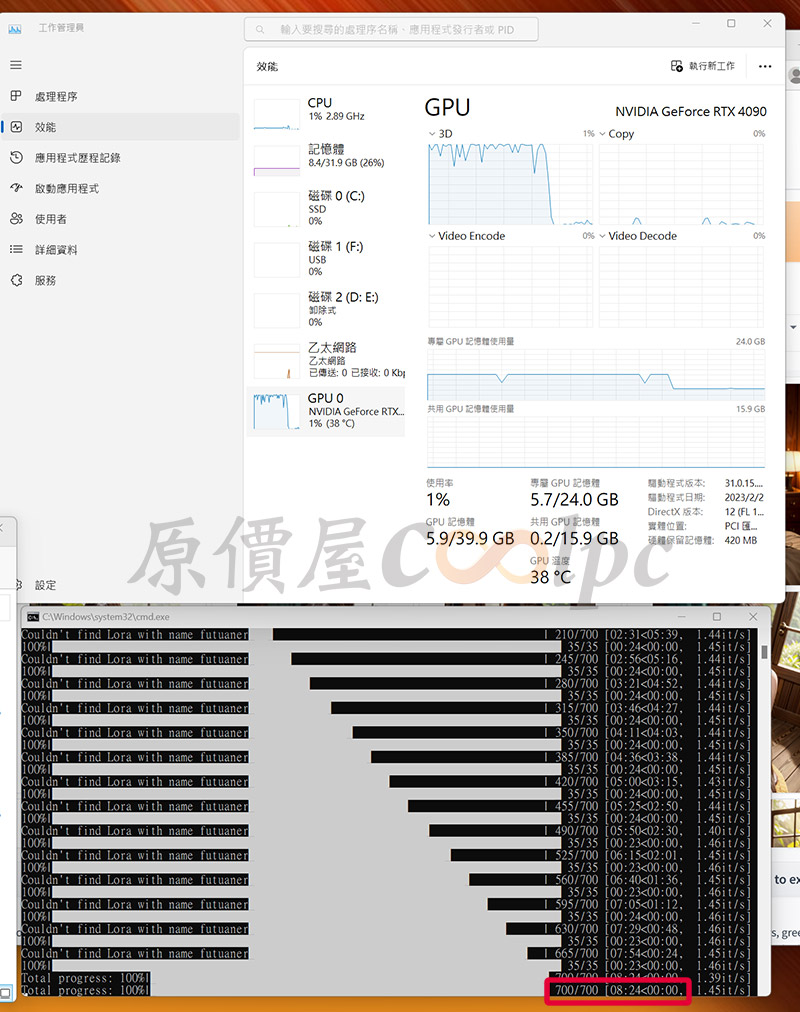800x1012 pixels.
Task: Open Startup apps (啟動應用程式) page
Action: pos(120,188)
